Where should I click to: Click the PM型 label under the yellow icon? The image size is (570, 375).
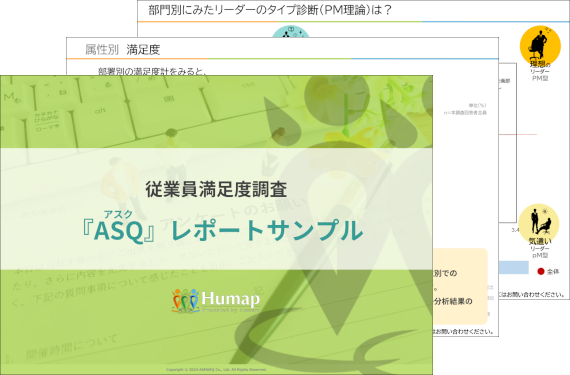[x=540, y=78]
